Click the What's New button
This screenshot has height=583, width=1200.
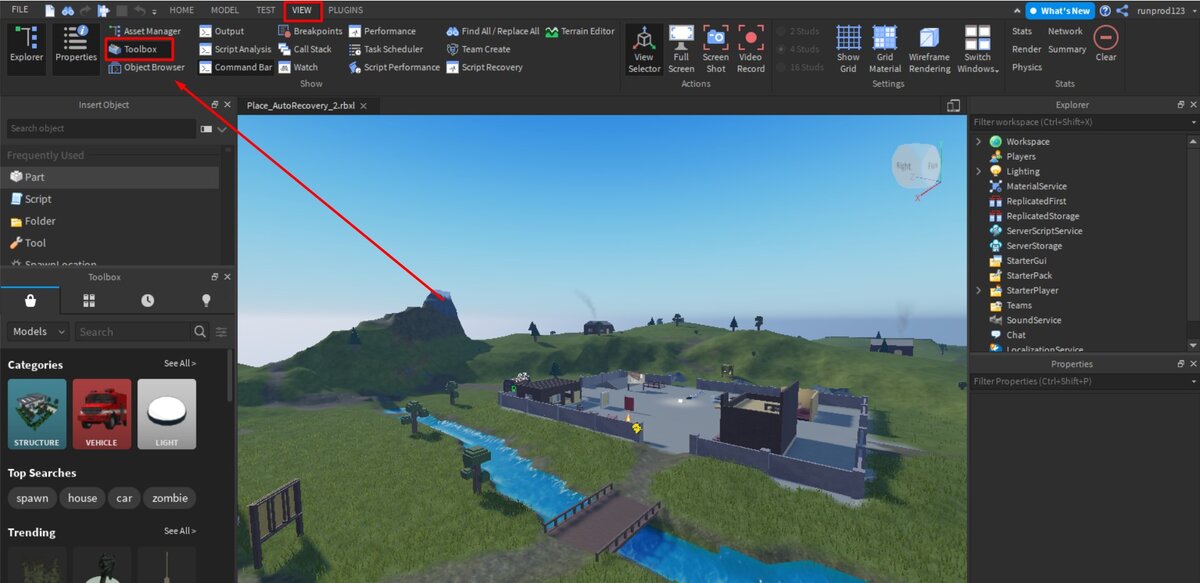1059,10
